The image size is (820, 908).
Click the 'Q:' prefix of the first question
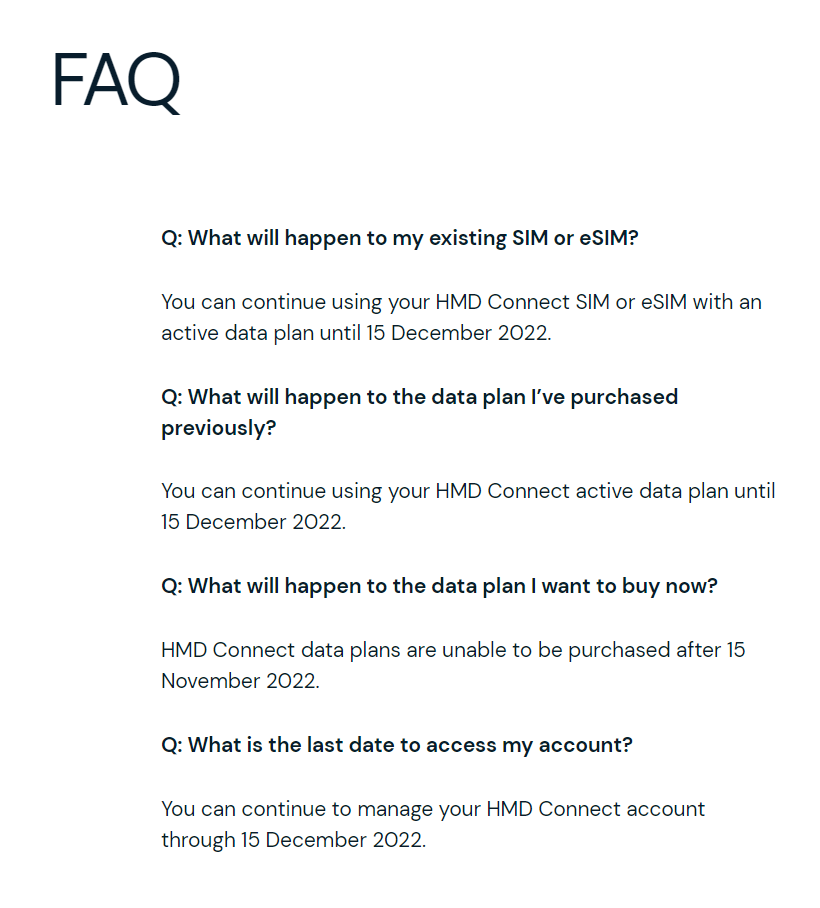coord(172,239)
